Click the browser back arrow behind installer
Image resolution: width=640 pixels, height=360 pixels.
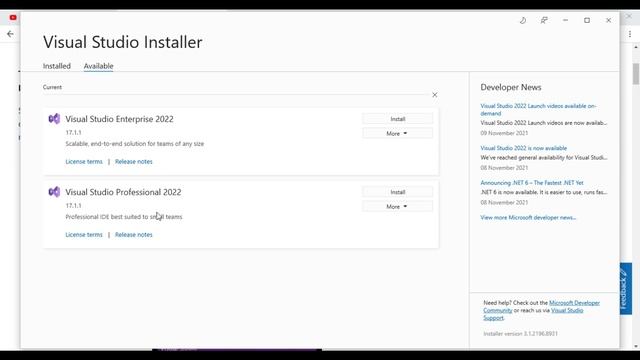10,34
